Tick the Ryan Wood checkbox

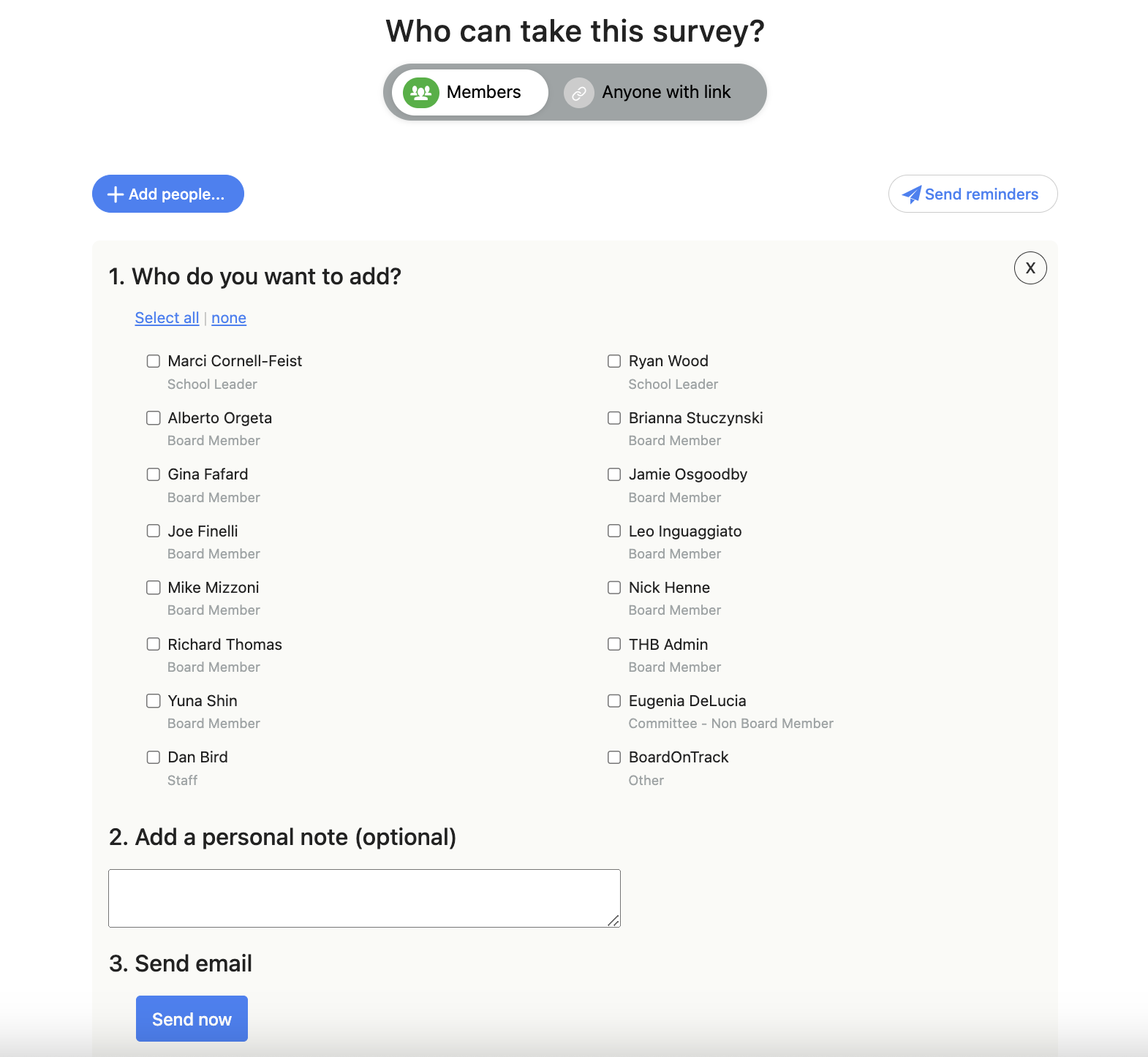(x=614, y=361)
